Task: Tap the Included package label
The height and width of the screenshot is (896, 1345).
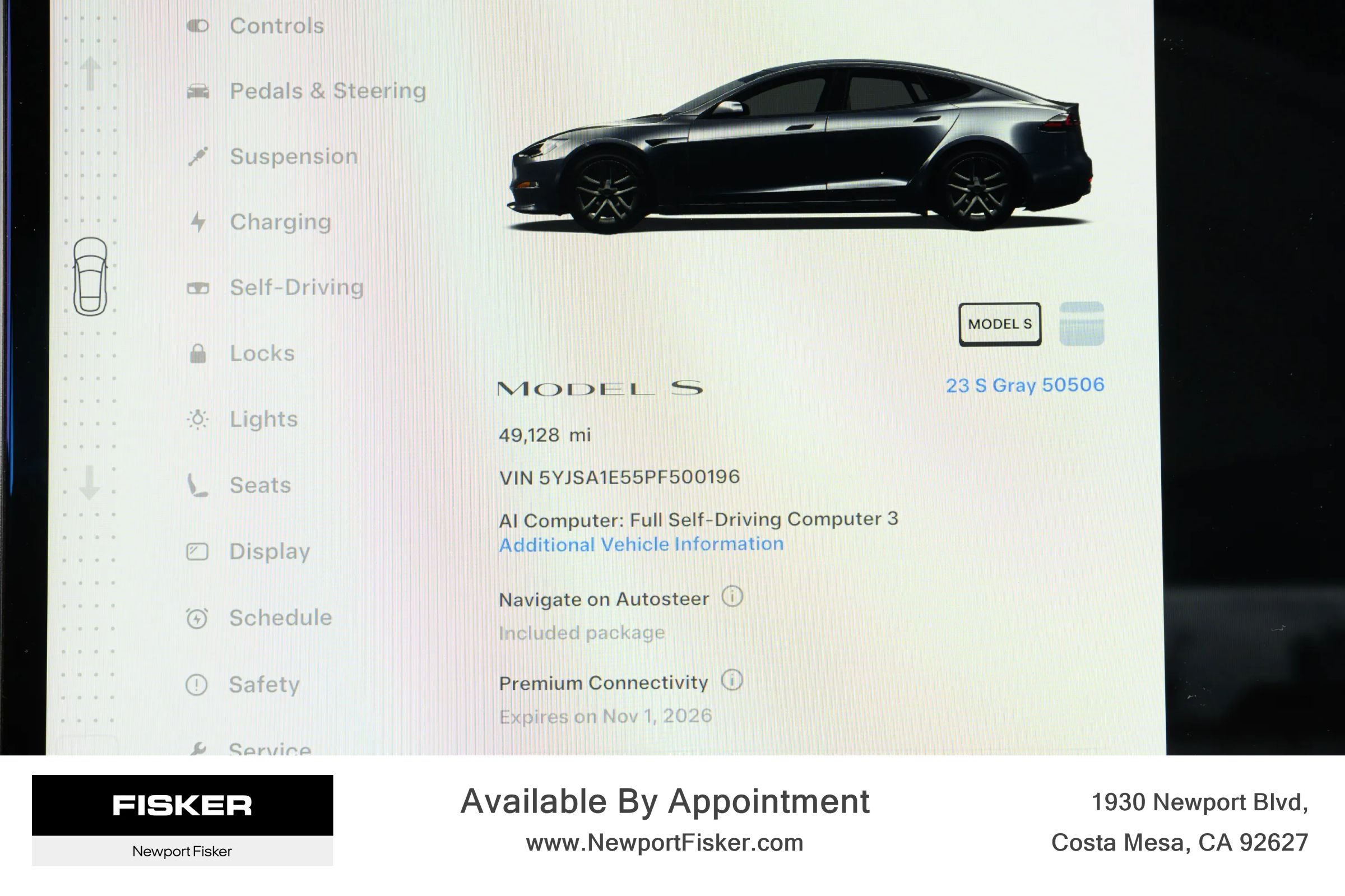Action: (x=582, y=633)
